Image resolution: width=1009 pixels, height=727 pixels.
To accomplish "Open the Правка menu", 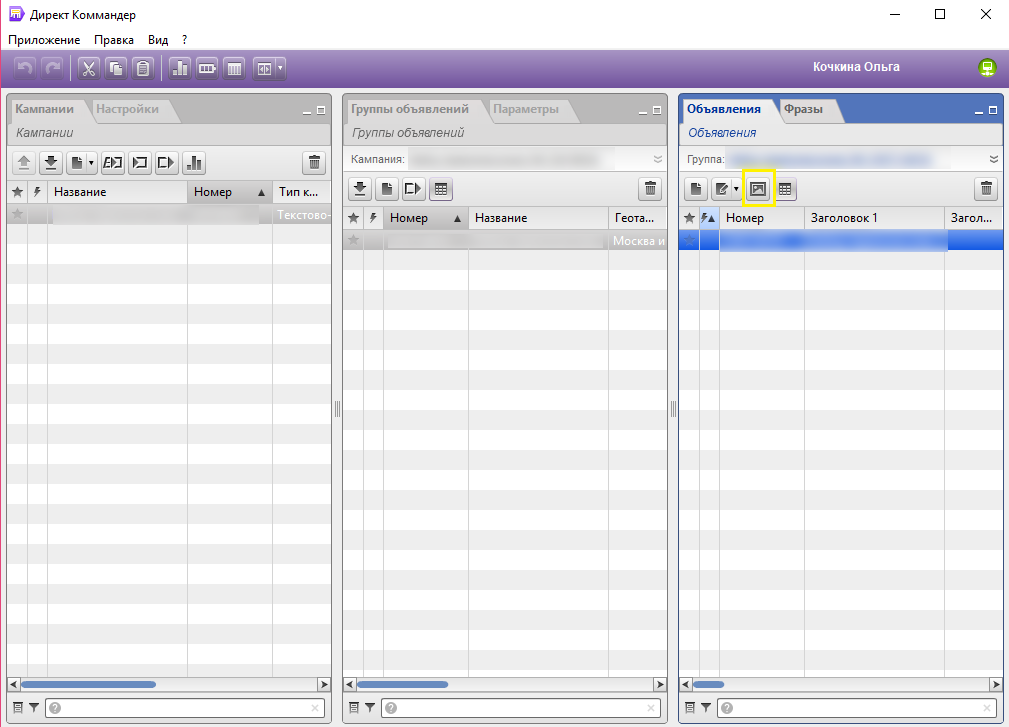I will [114, 40].
